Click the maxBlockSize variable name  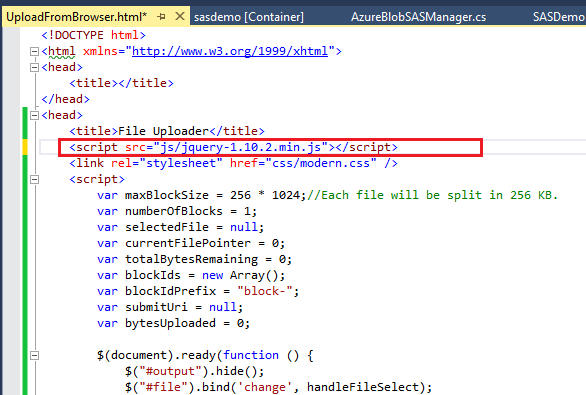pos(167,195)
